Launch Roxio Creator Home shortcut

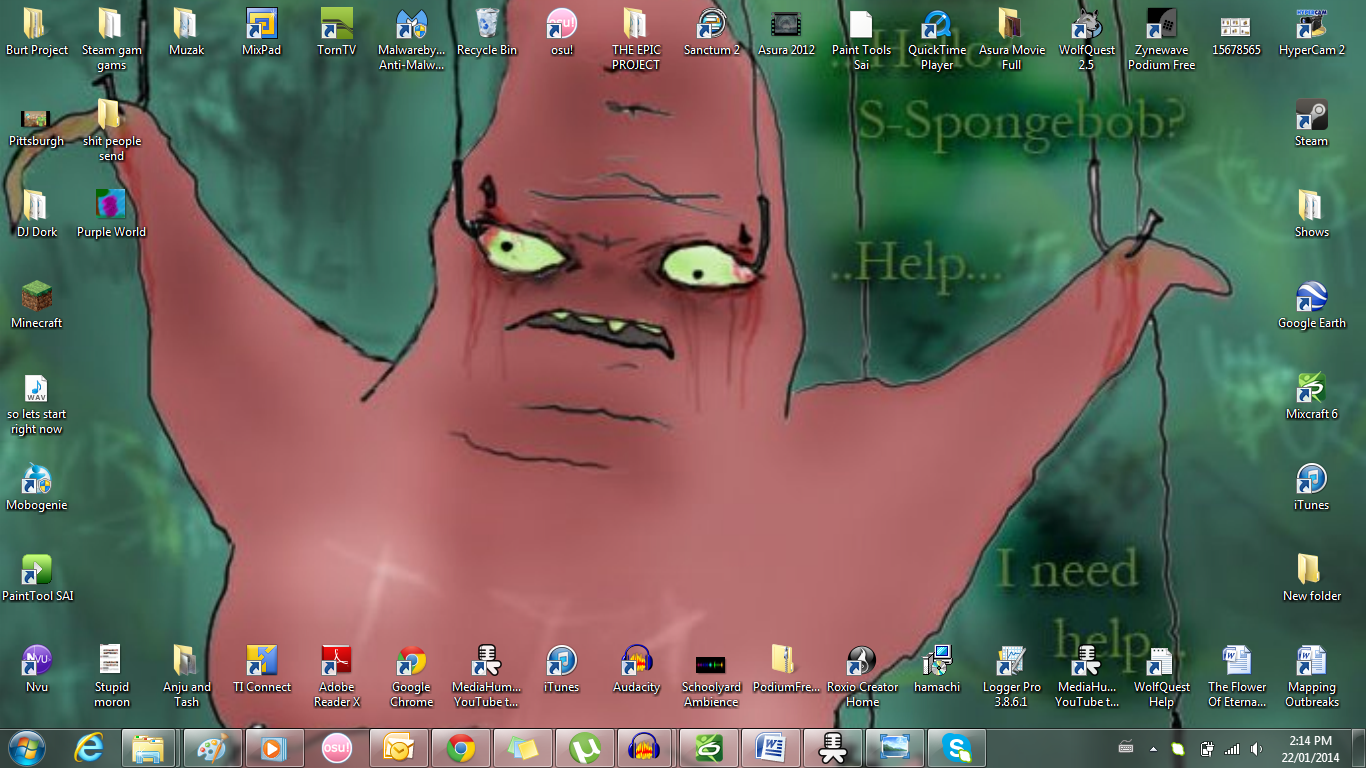tap(862, 677)
